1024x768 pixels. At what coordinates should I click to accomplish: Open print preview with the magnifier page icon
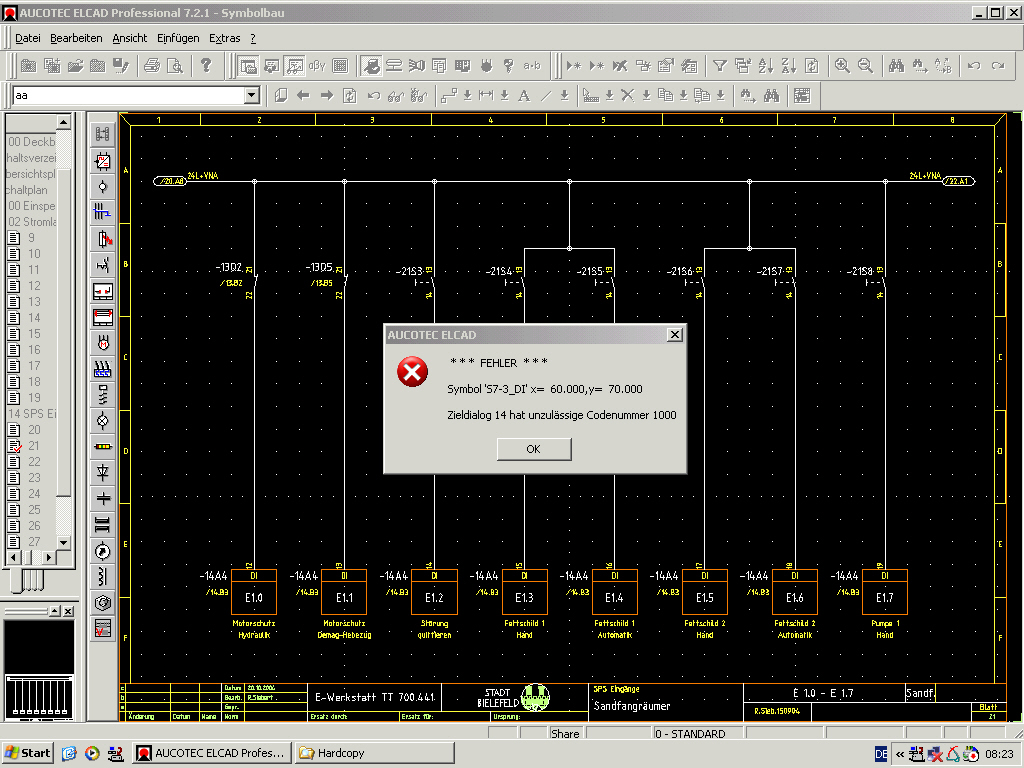[x=175, y=65]
